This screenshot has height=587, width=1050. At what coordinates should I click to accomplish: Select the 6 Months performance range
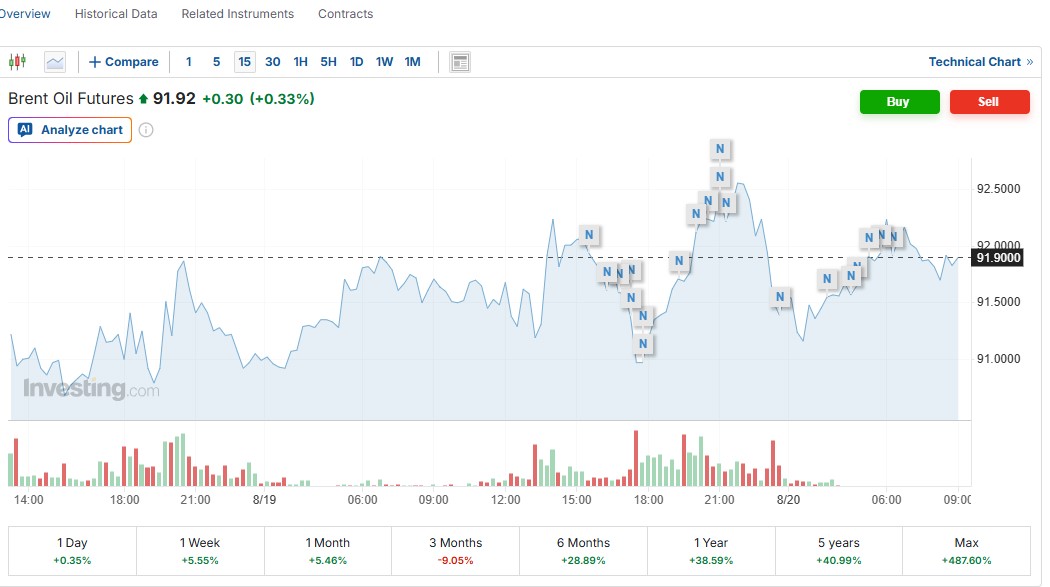click(x=583, y=551)
